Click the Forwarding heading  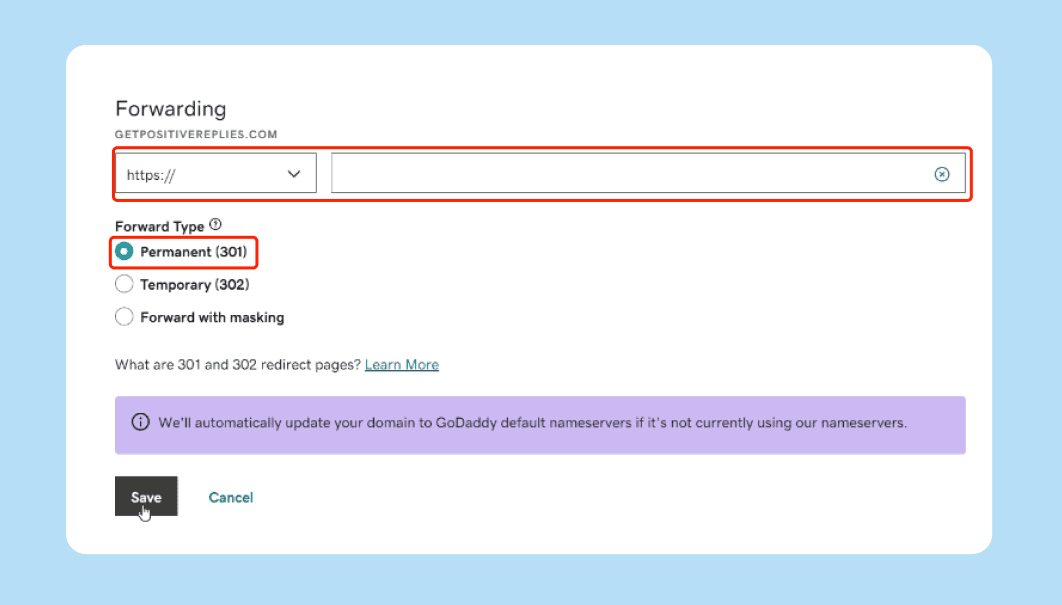point(171,109)
